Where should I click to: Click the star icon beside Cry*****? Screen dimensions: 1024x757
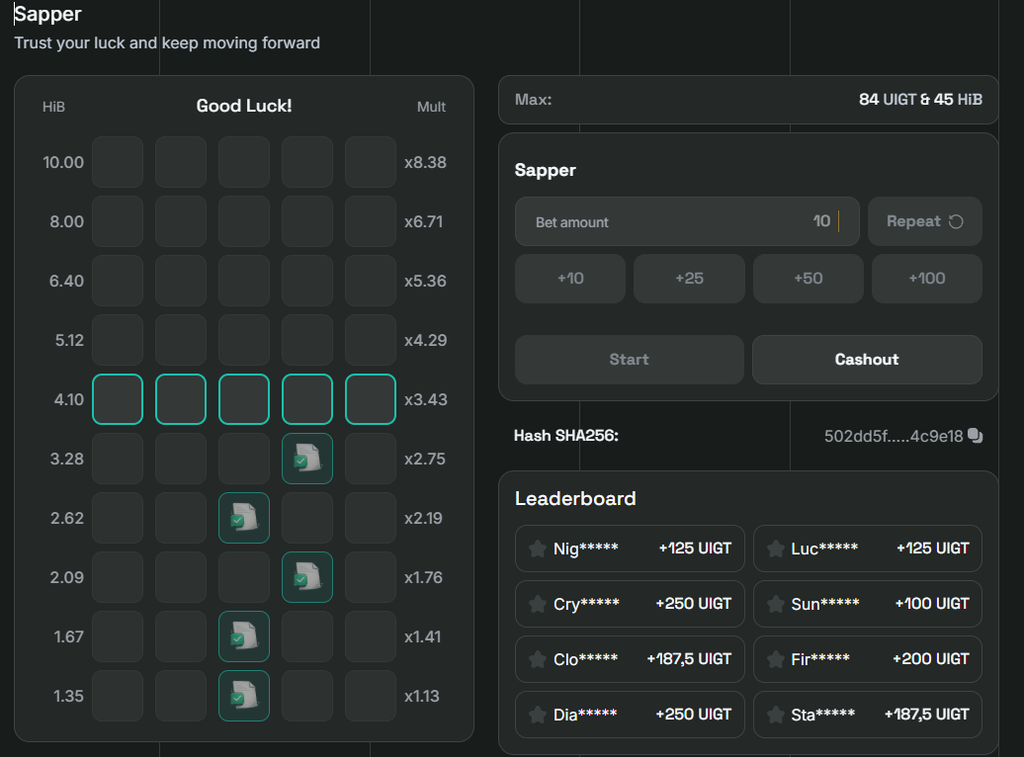(537, 604)
